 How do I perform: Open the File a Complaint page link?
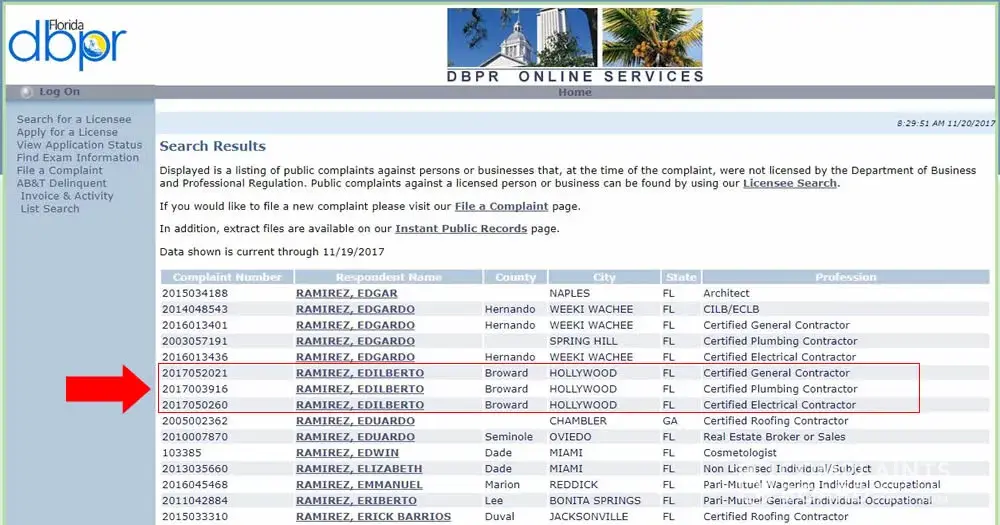[x=501, y=206]
